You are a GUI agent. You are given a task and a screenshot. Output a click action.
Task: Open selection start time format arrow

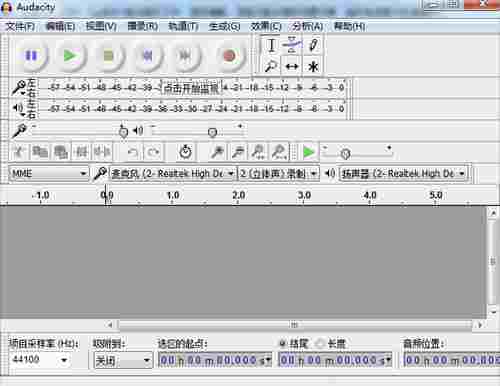pyautogui.click(x=268, y=360)
